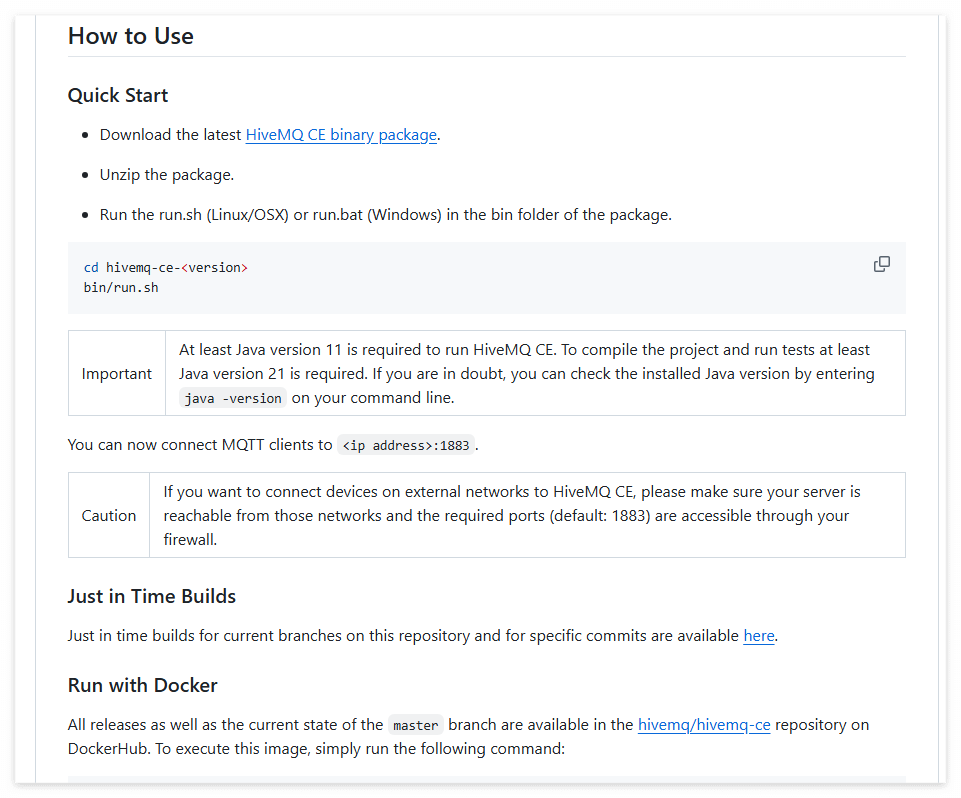
Task: Click the 'bin/run.sh' code line
Action: [x=121, y=287]
